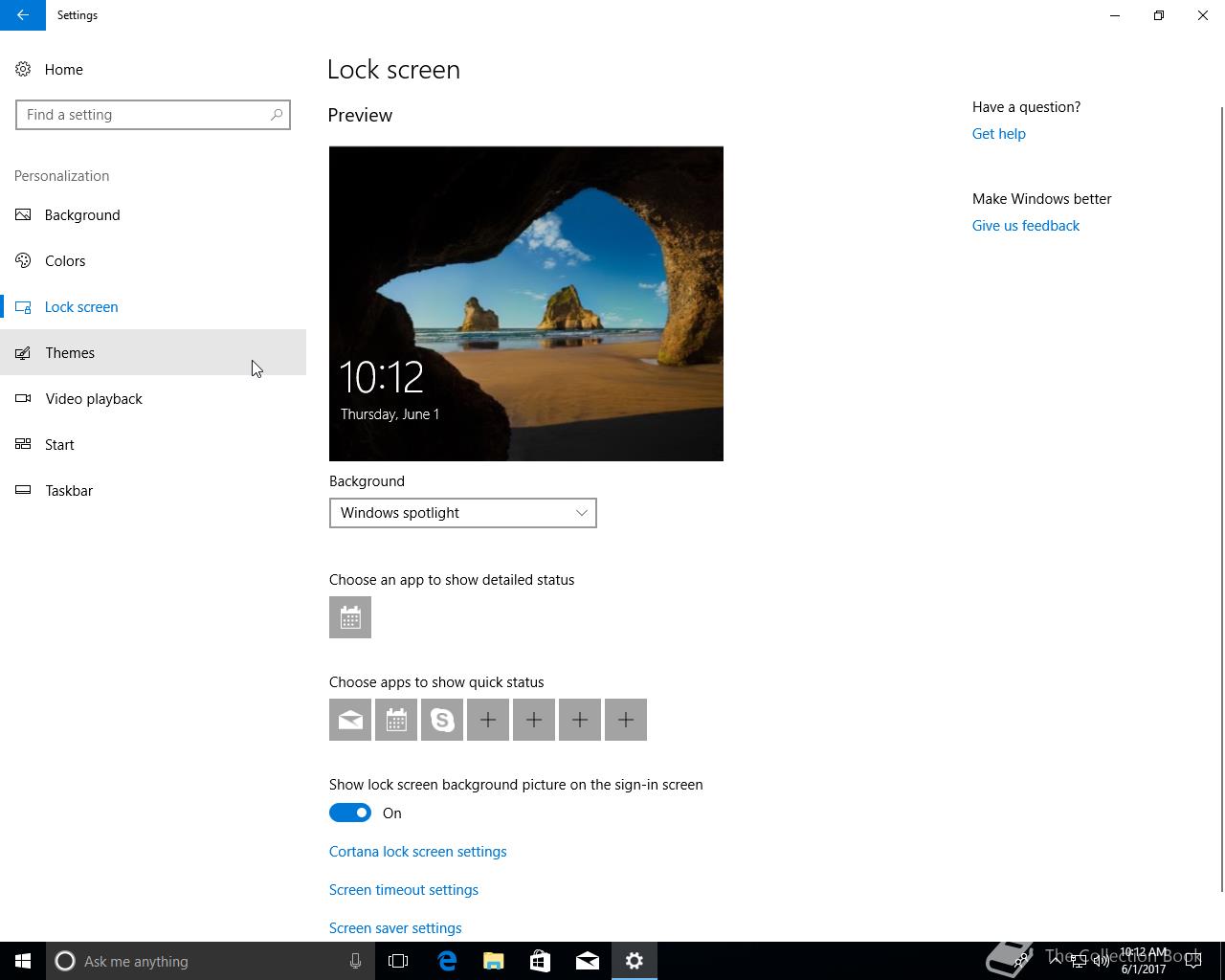Expand the Windows spotlight background dropdown
Viewport: 1225px width, 980px height.
(x=463, y=513)
